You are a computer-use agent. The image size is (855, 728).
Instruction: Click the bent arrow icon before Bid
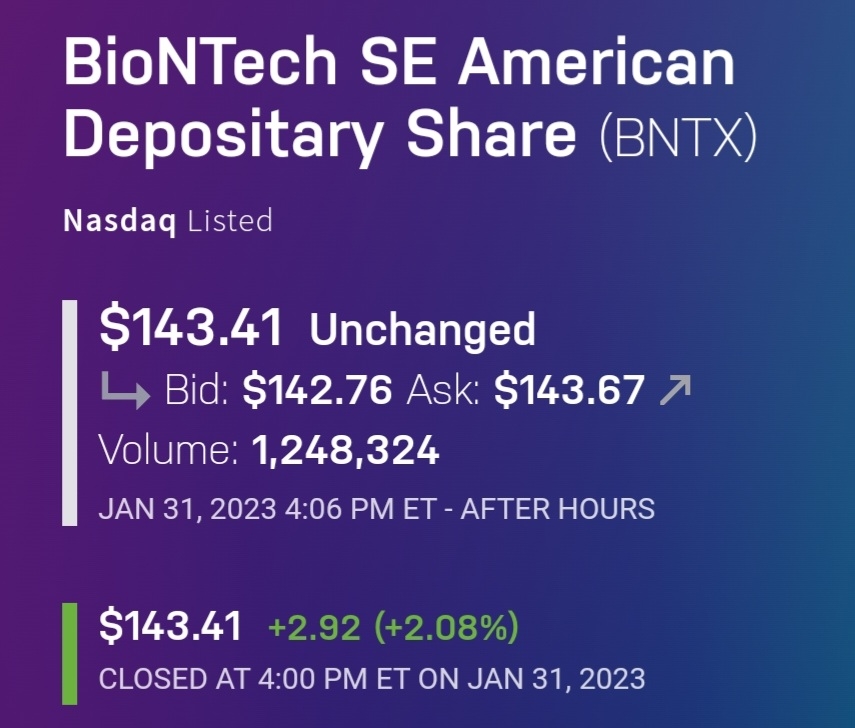click(124, 391)
